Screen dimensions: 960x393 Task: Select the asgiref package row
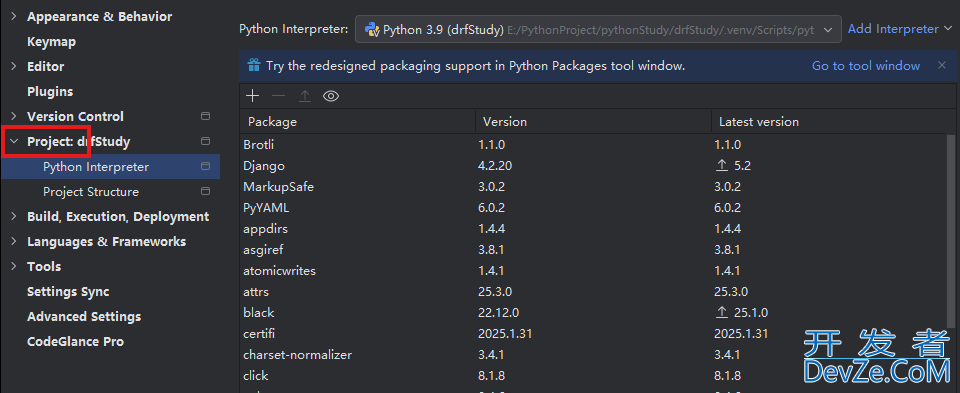click(593, 249)
